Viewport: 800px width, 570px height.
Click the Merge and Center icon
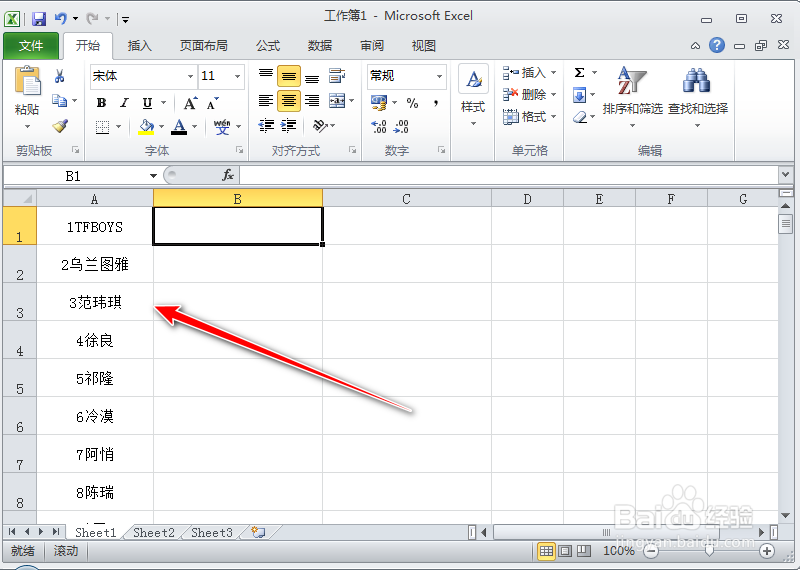click(x=337, y=101)
